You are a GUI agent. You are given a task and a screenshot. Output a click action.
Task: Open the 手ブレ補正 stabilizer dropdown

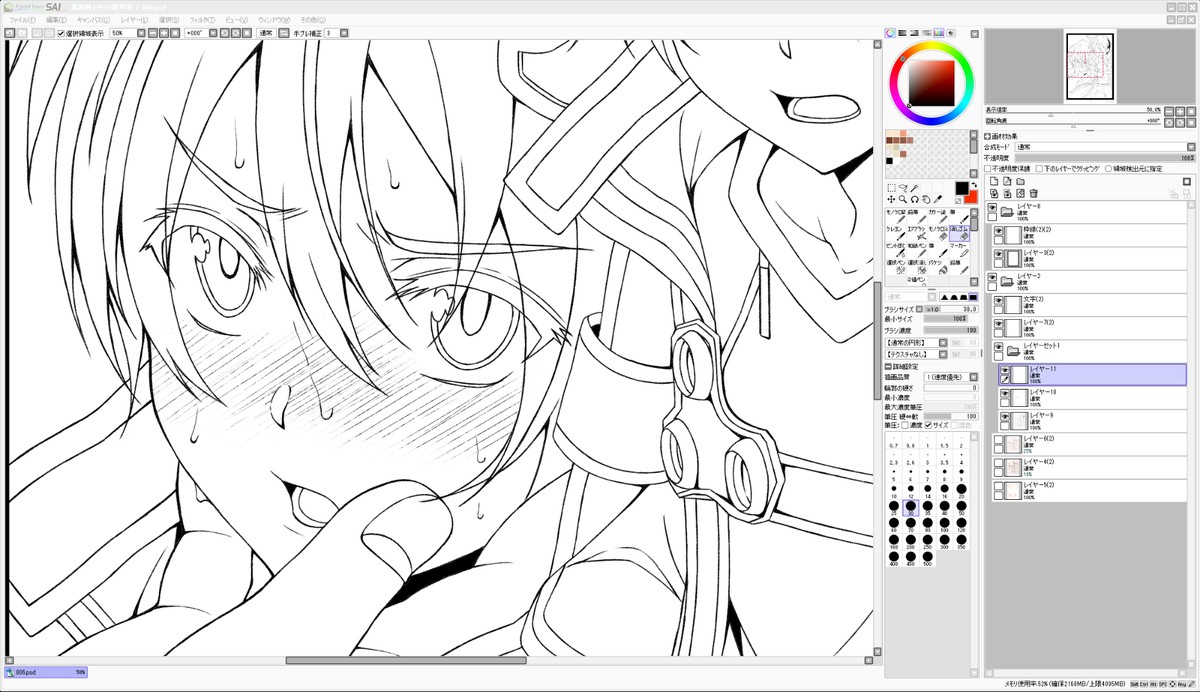click(x=342, y=33)
